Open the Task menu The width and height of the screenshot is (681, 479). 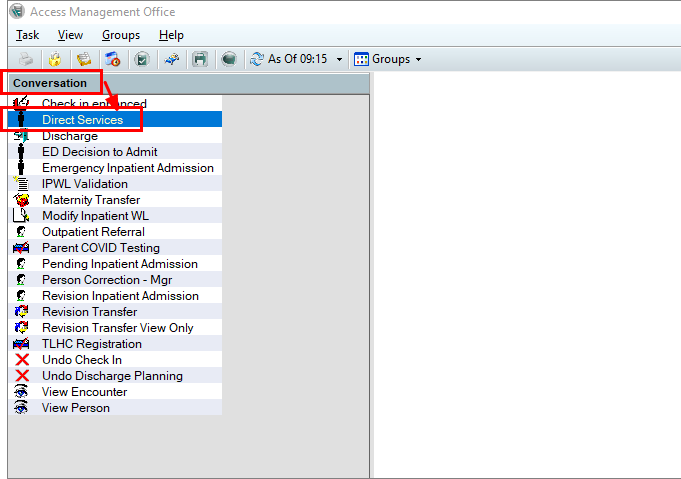tap(28, 35)
